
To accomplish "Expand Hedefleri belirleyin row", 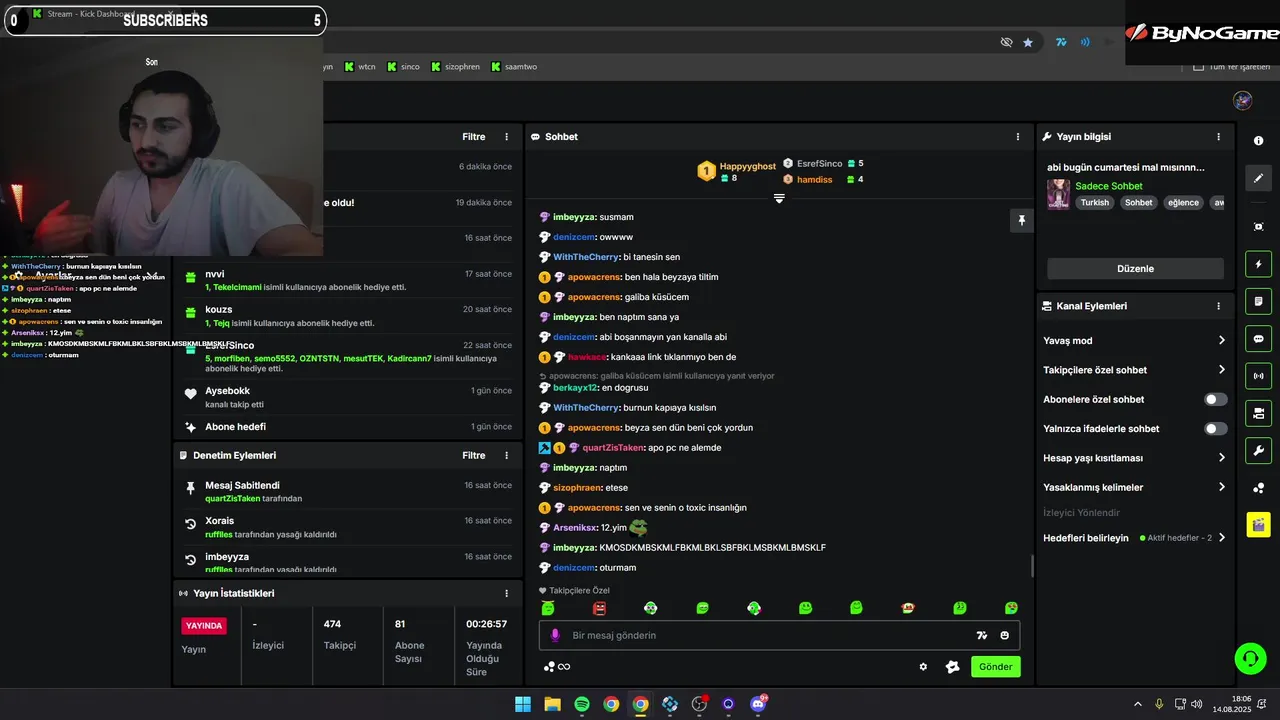I will pos(1134,538).
